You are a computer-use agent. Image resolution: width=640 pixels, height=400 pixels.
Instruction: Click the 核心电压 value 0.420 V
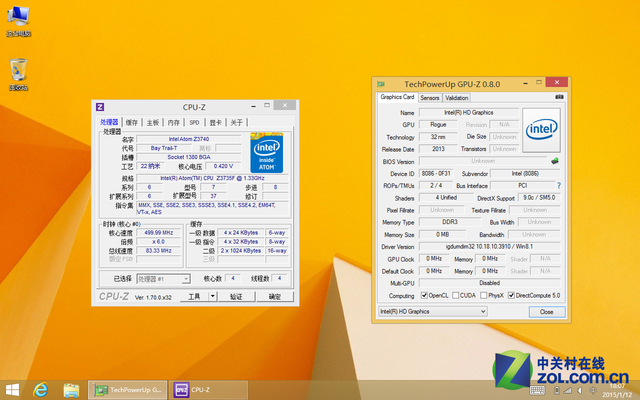coord(223,166)
